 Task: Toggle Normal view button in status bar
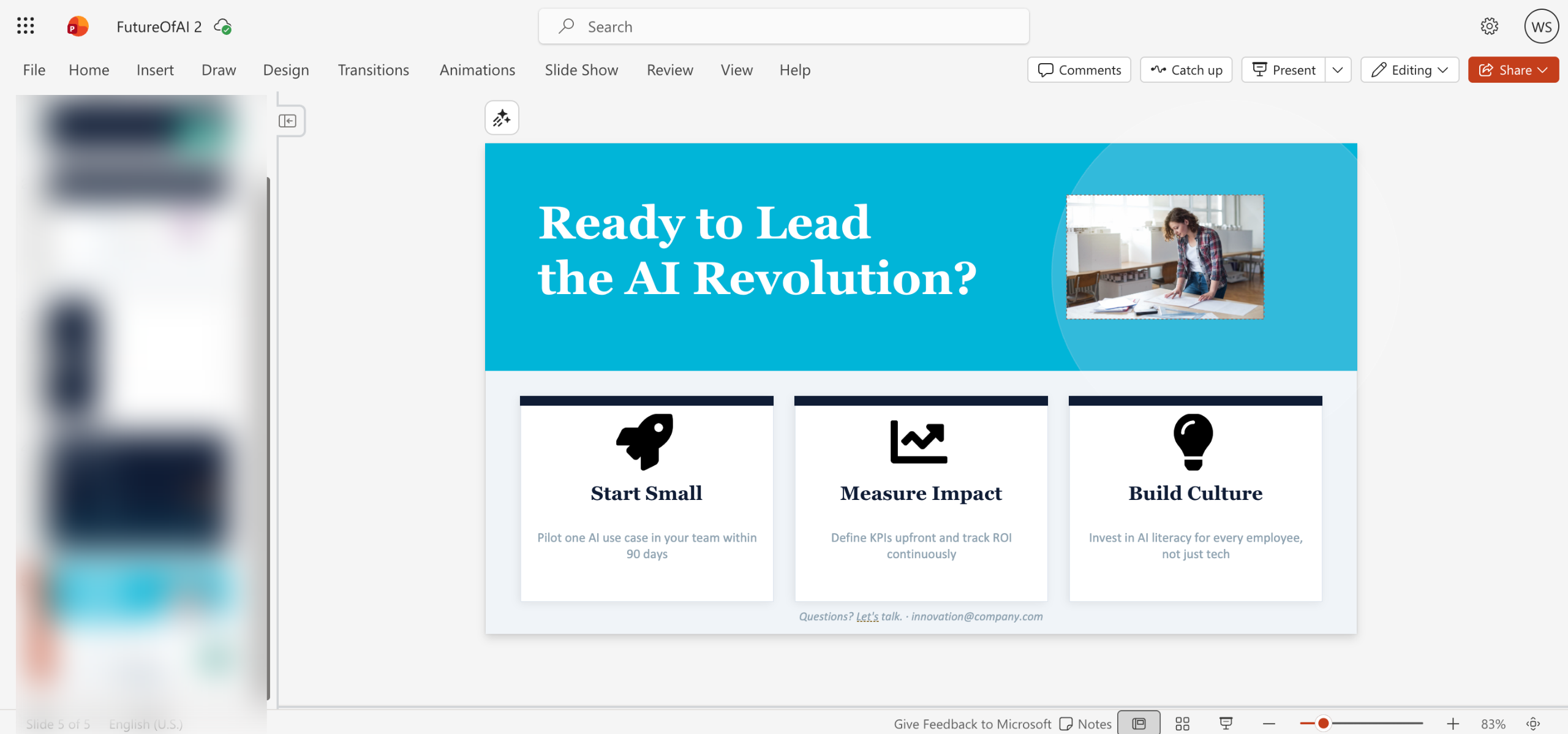1139,724
